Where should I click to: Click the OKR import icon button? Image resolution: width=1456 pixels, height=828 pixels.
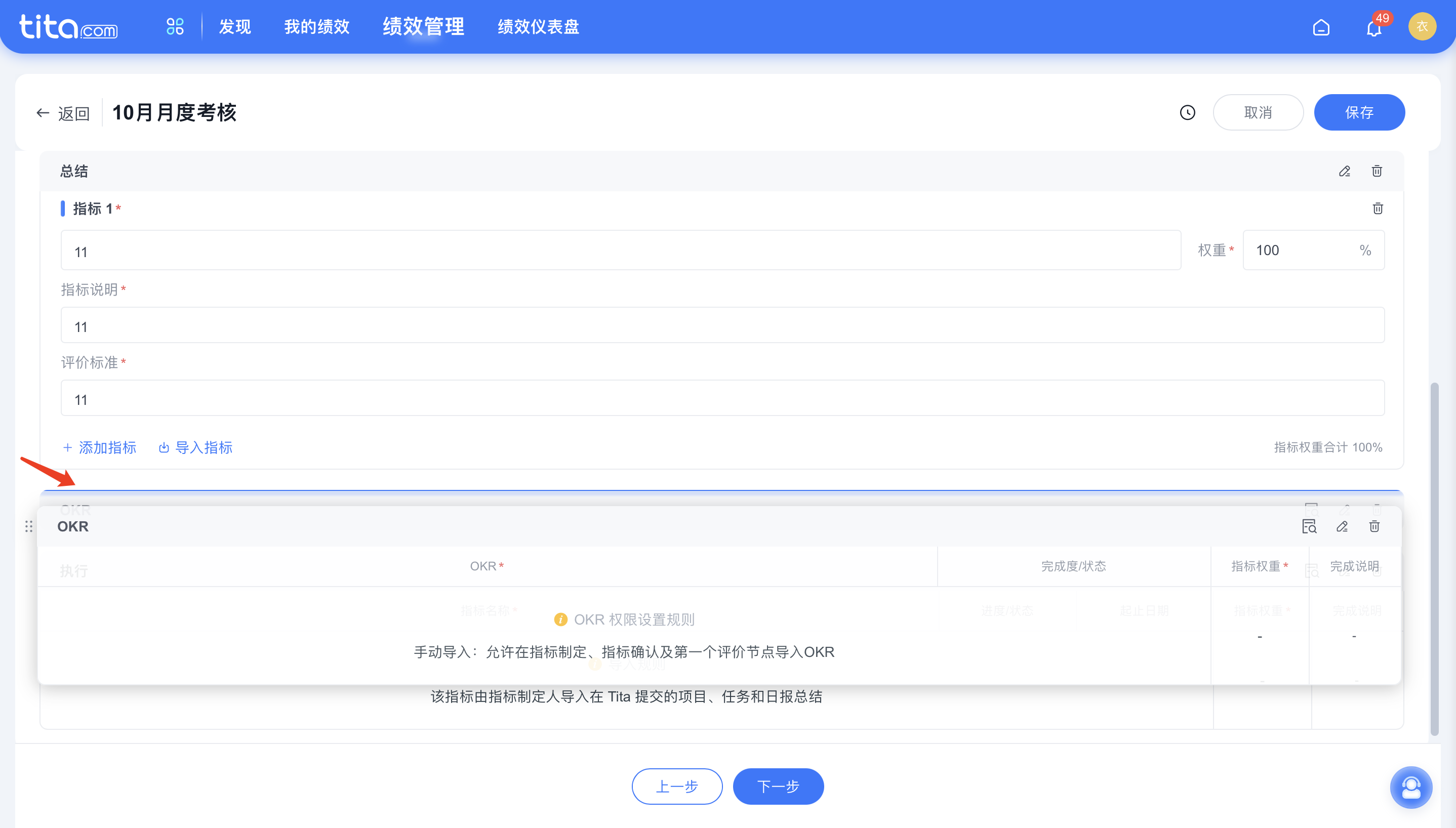pyautogui.click(x=1310, y=525)
